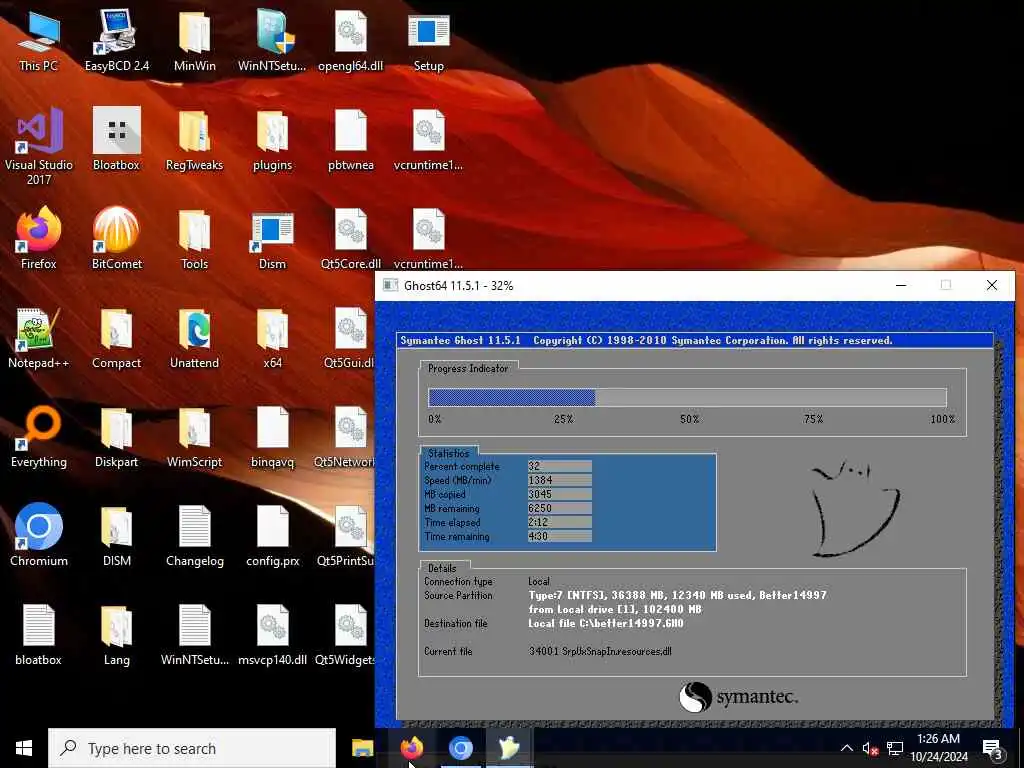1024x768 pixels.
Task: Click the Ghost progress indicator bar
Action: pyautogui.click(x=687, y=397)
